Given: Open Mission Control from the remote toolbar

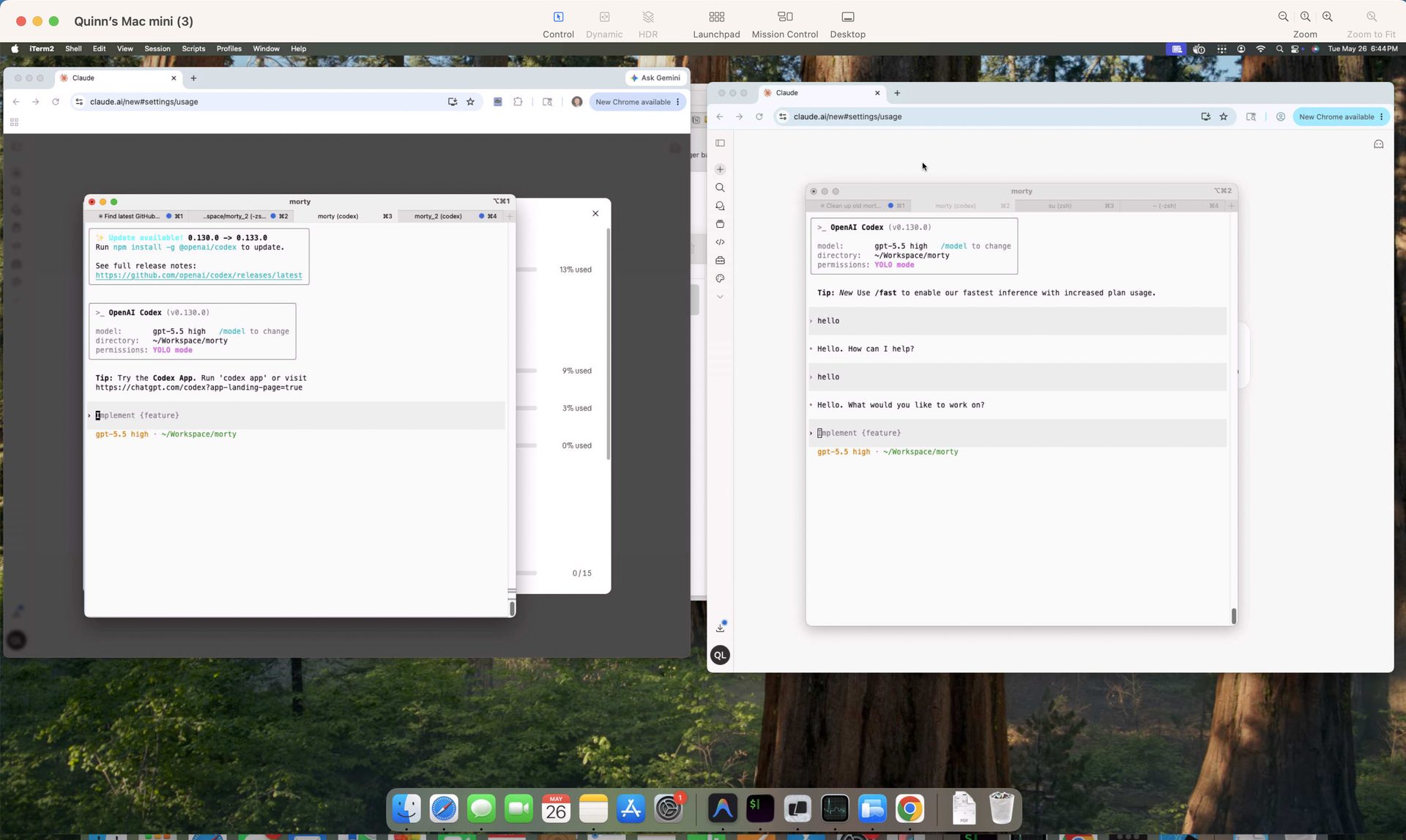Looking at the screenshot, I should tap(784, 24).
